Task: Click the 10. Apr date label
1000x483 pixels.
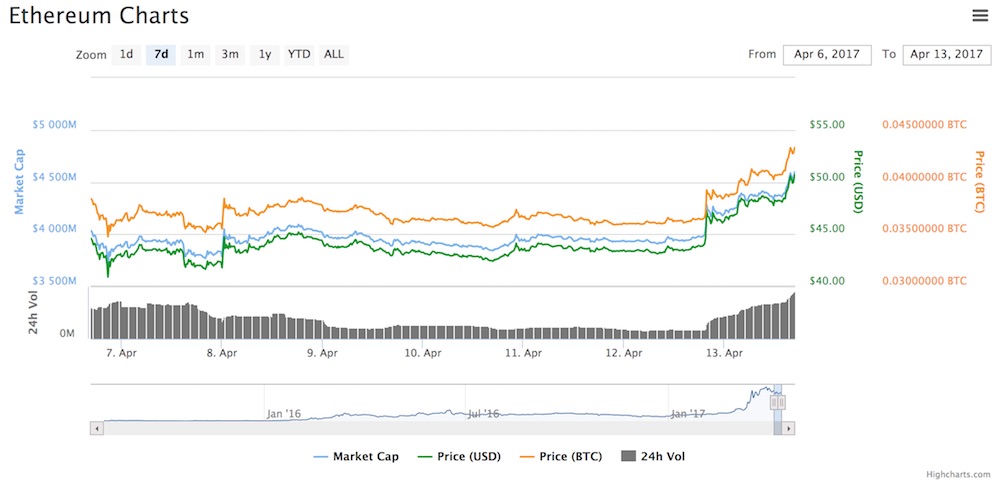Action: pyautogui.click(x=422, y=352)
